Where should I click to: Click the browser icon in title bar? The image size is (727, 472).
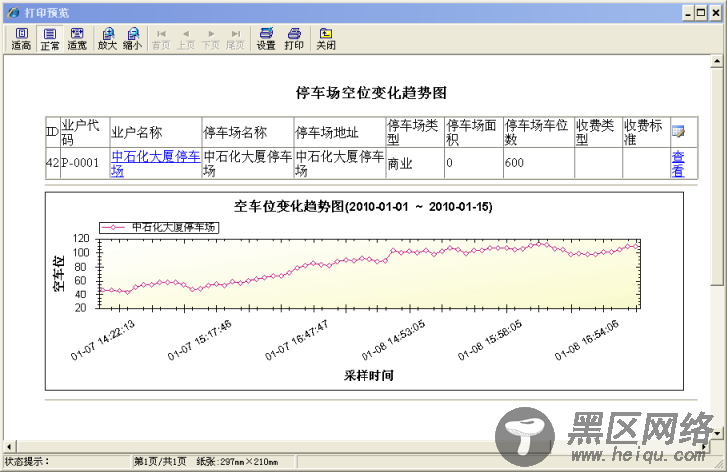click(13, 13)
